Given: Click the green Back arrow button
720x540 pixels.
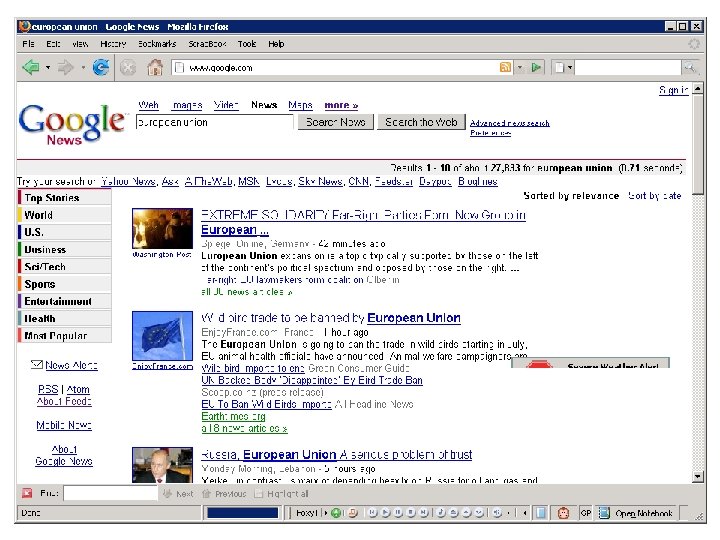Looking at the screenshot, I should 31,68.
